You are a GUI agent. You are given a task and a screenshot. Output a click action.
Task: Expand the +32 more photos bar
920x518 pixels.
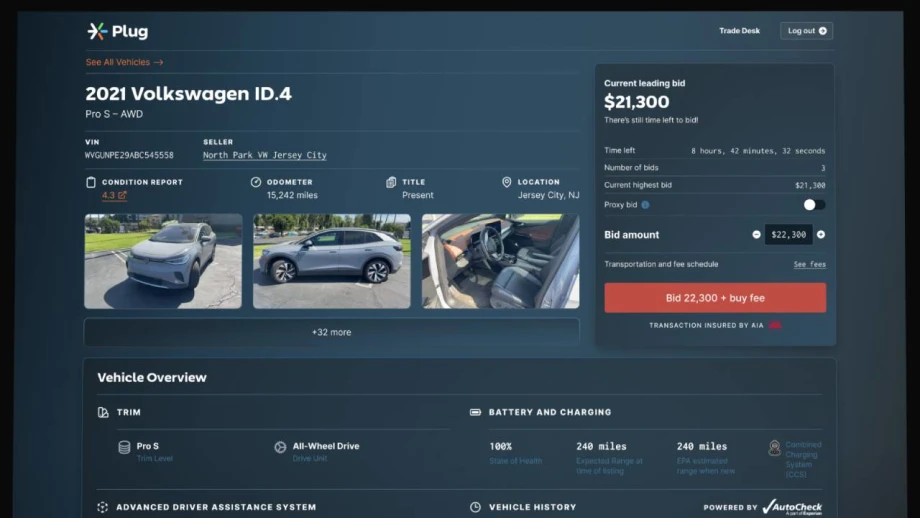coord(332,332)
